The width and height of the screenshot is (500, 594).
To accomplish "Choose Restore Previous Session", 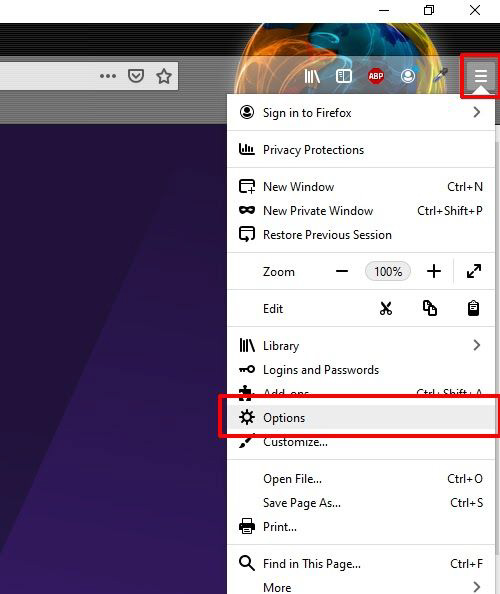I will pos(361,234).
